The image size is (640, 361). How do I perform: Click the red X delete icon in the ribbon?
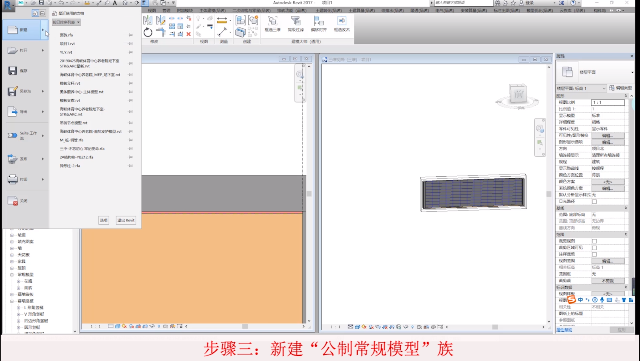coord(189,34)
